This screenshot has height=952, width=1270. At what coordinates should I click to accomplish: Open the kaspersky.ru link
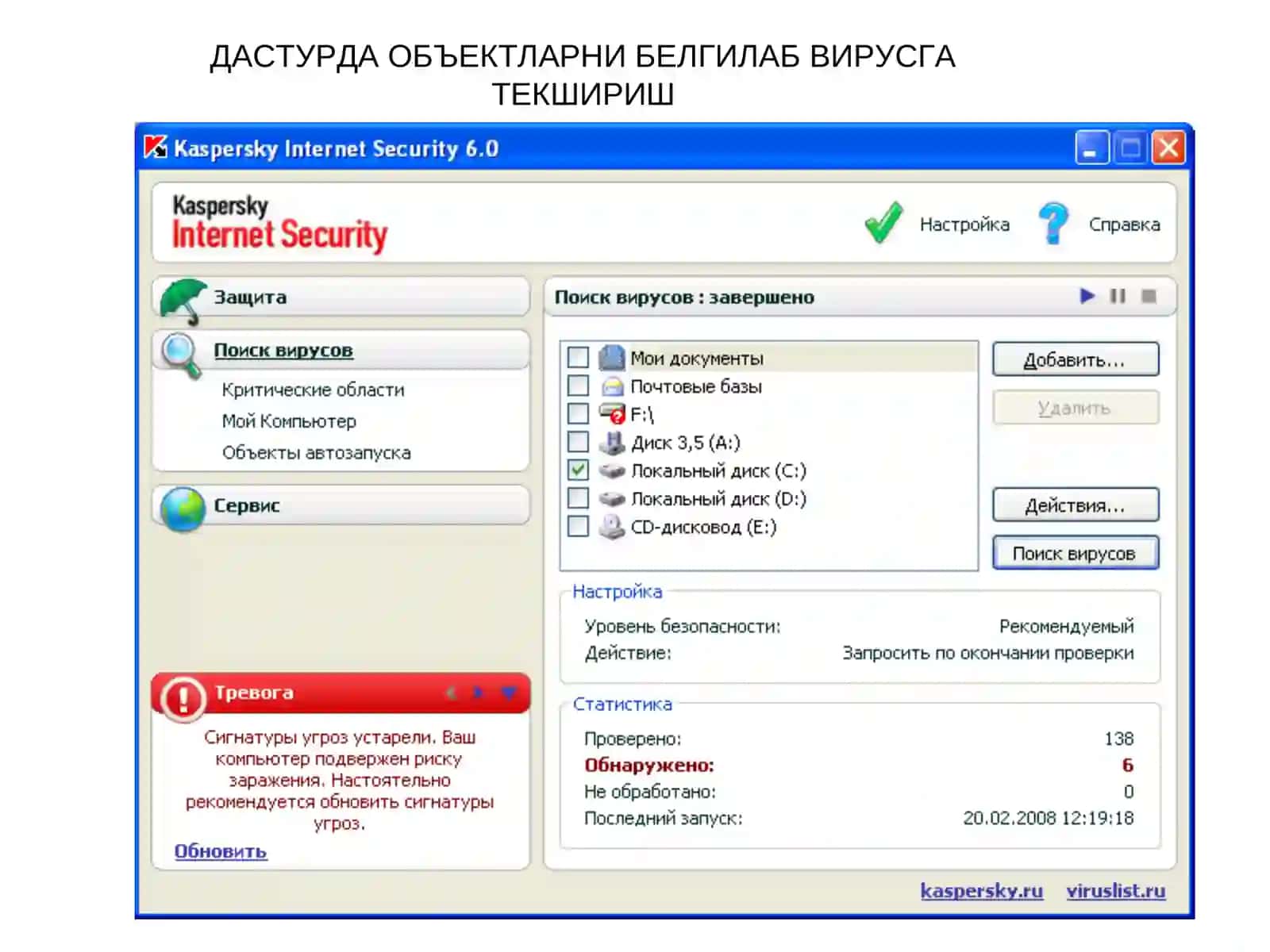tap(981, 891)
